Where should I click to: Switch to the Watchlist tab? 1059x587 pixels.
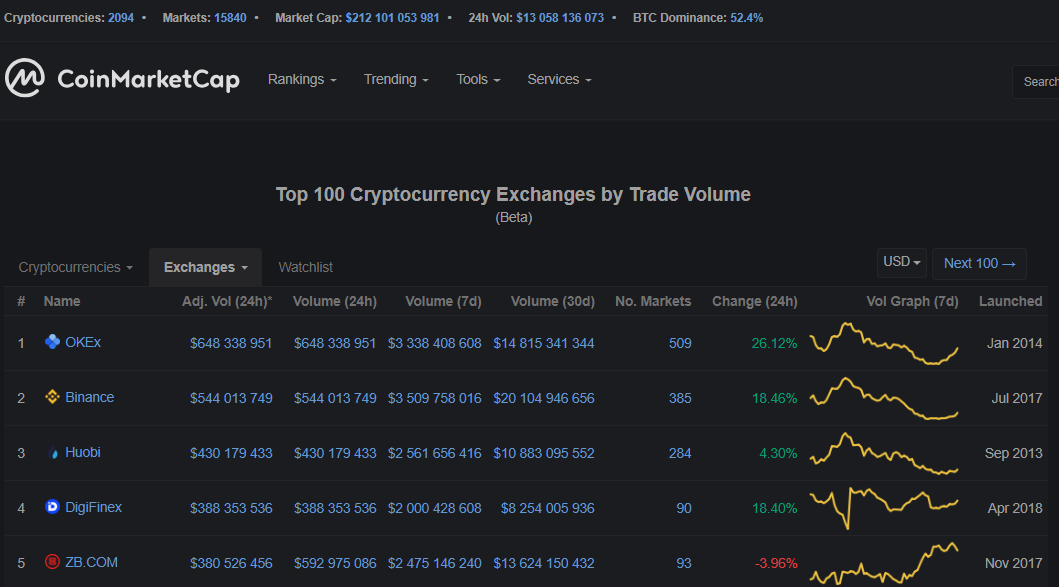coord(305,267)
